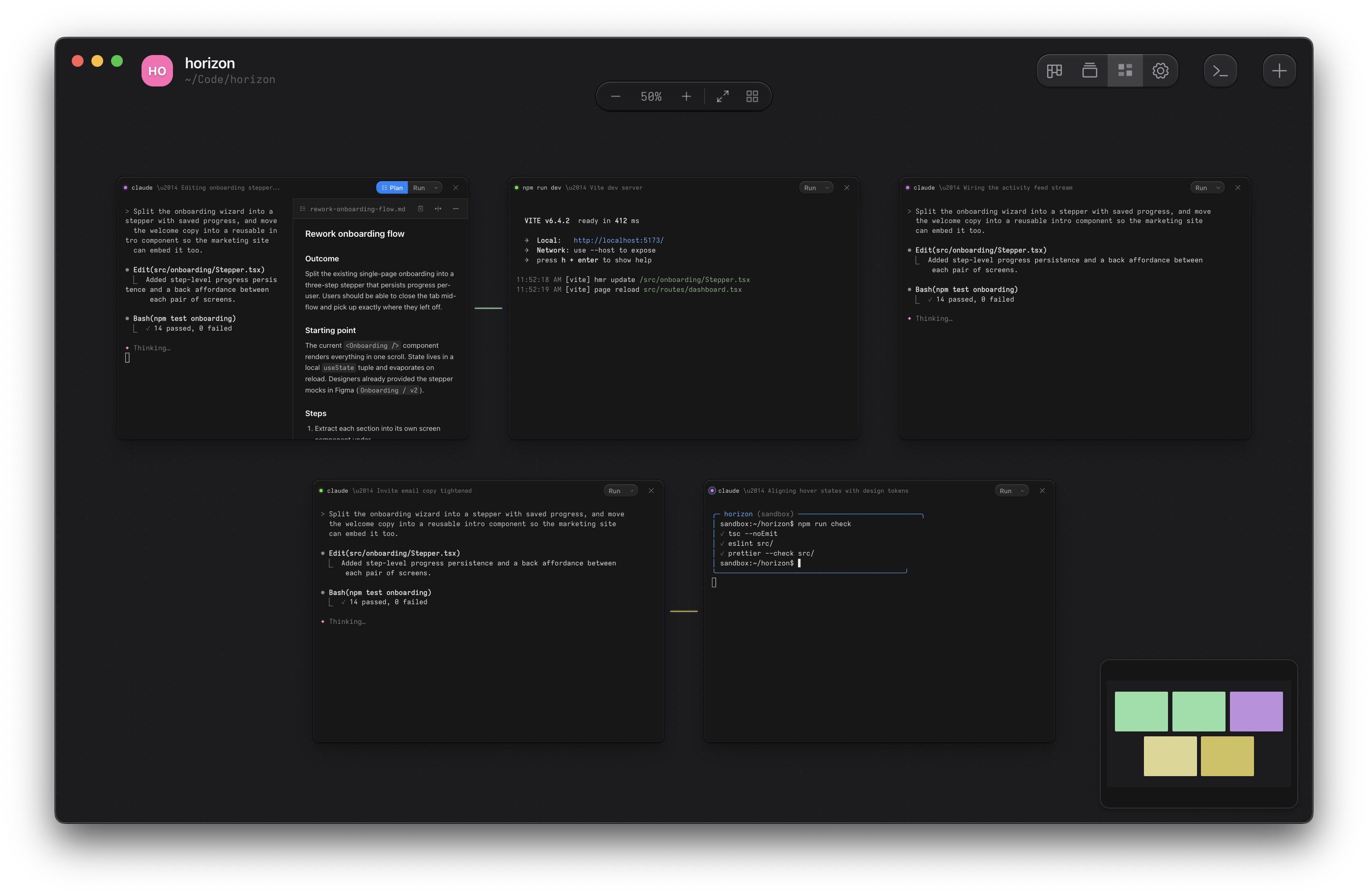Click Bash(npm test onboarding) in Invite email panel
1368x896 pixels.
pyautogui.click(x=379, y=592)
